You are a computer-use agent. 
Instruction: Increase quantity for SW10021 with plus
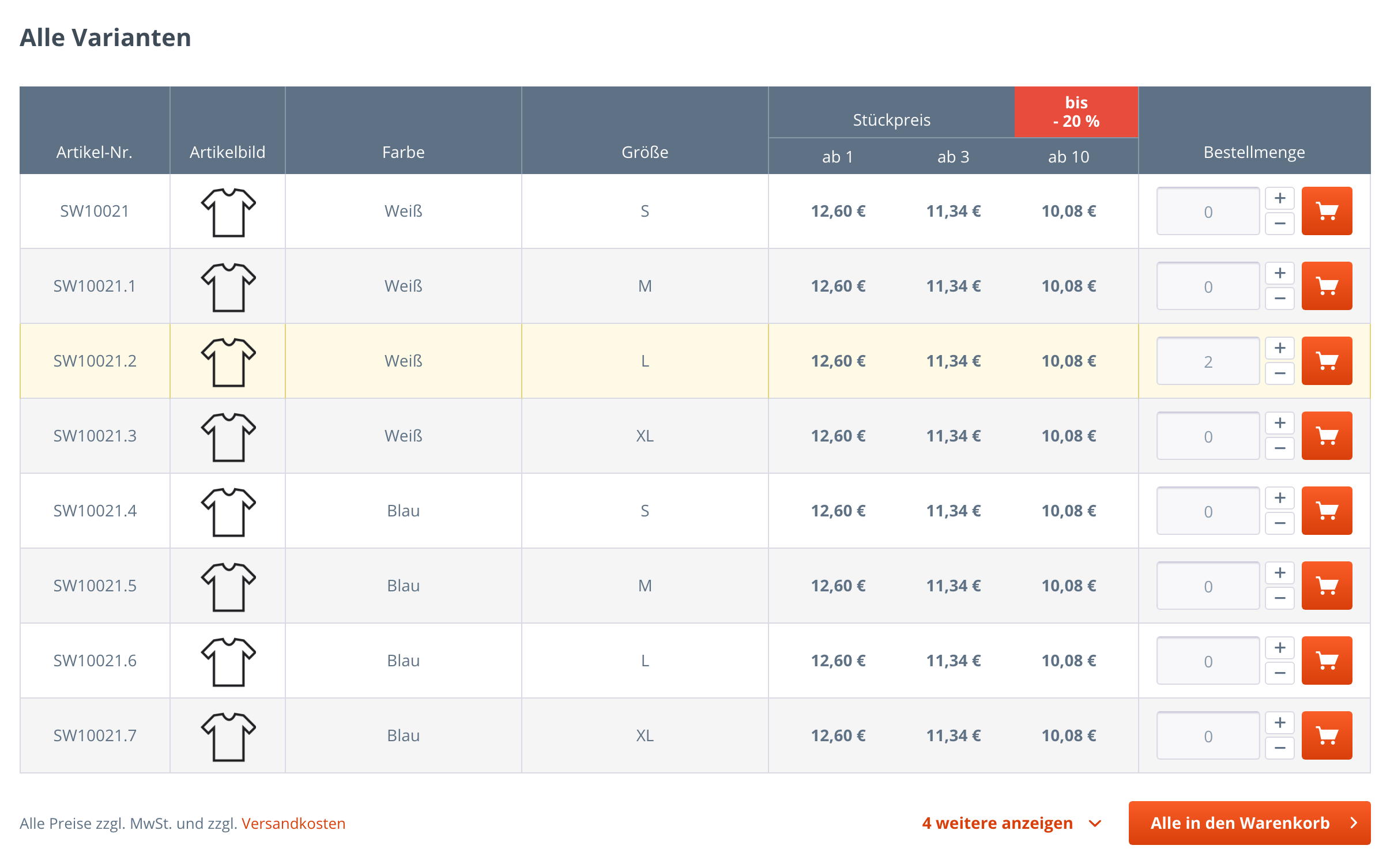1280,198
